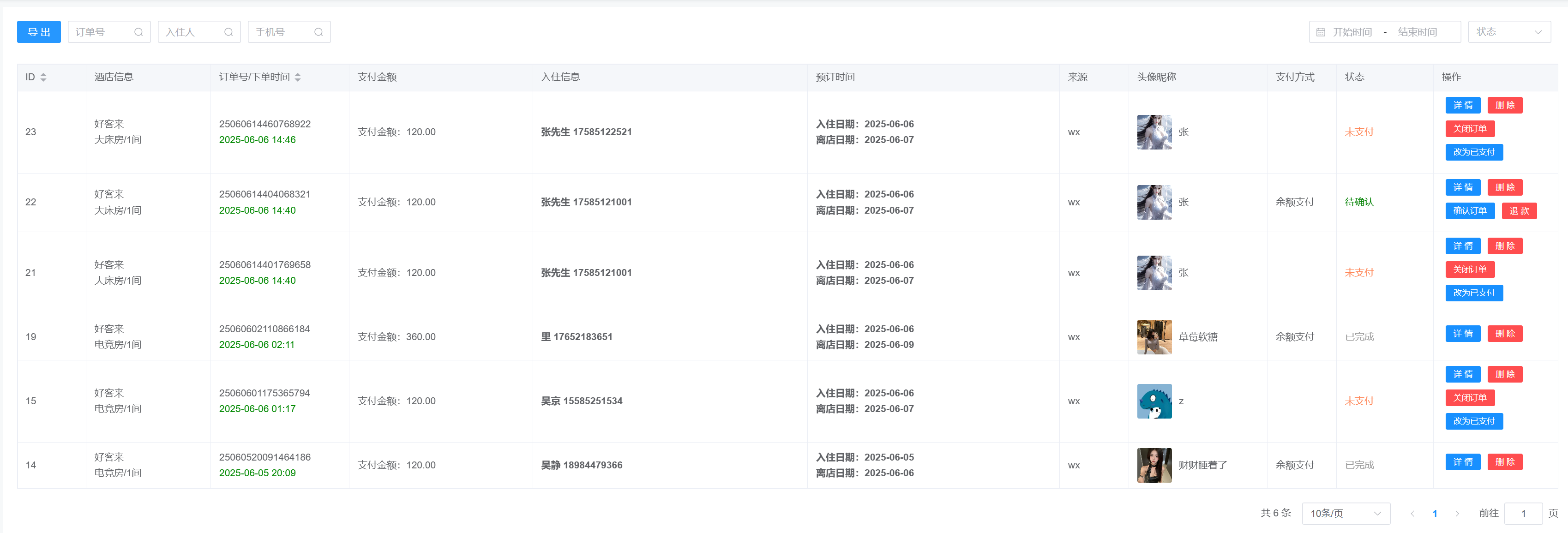This screenshot has height=533, width=1568.
Task: Click 退款 for order ID 22
Action: [1519, 210]
